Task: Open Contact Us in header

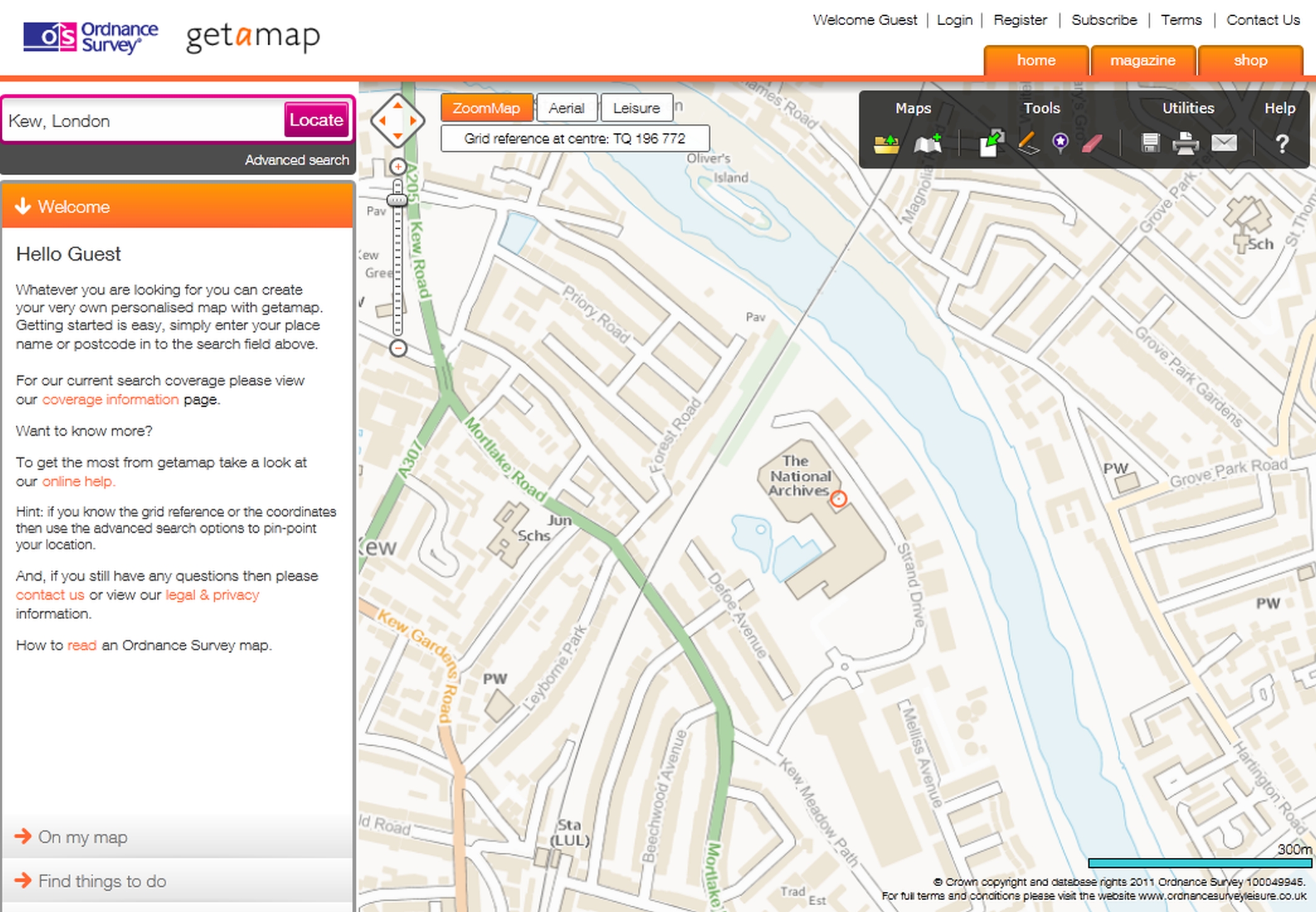Action: 1263,20
